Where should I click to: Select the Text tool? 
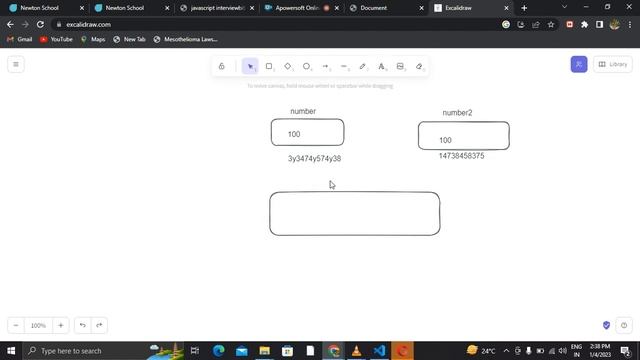point(381,66)
